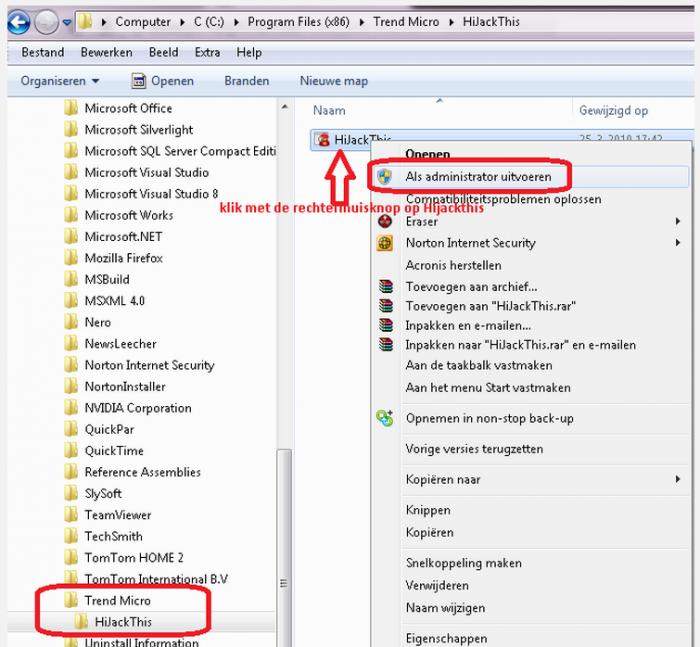The width and height of the screenshot is (700, 647).
Task: Choose Aan de taakbalk vastmaken
Action: (x=479, y=365)
